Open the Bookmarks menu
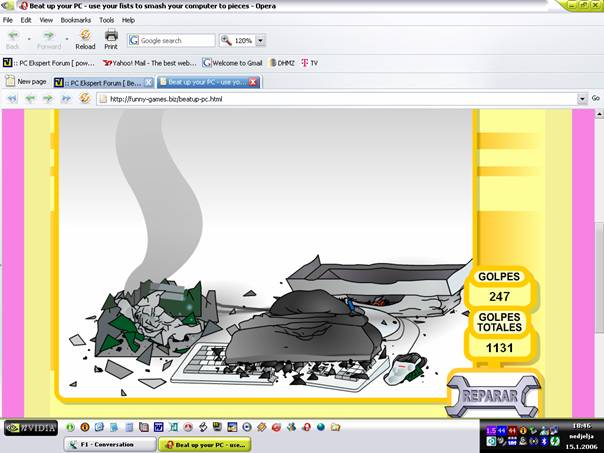The image size is (604, 453). pos(75,20)
